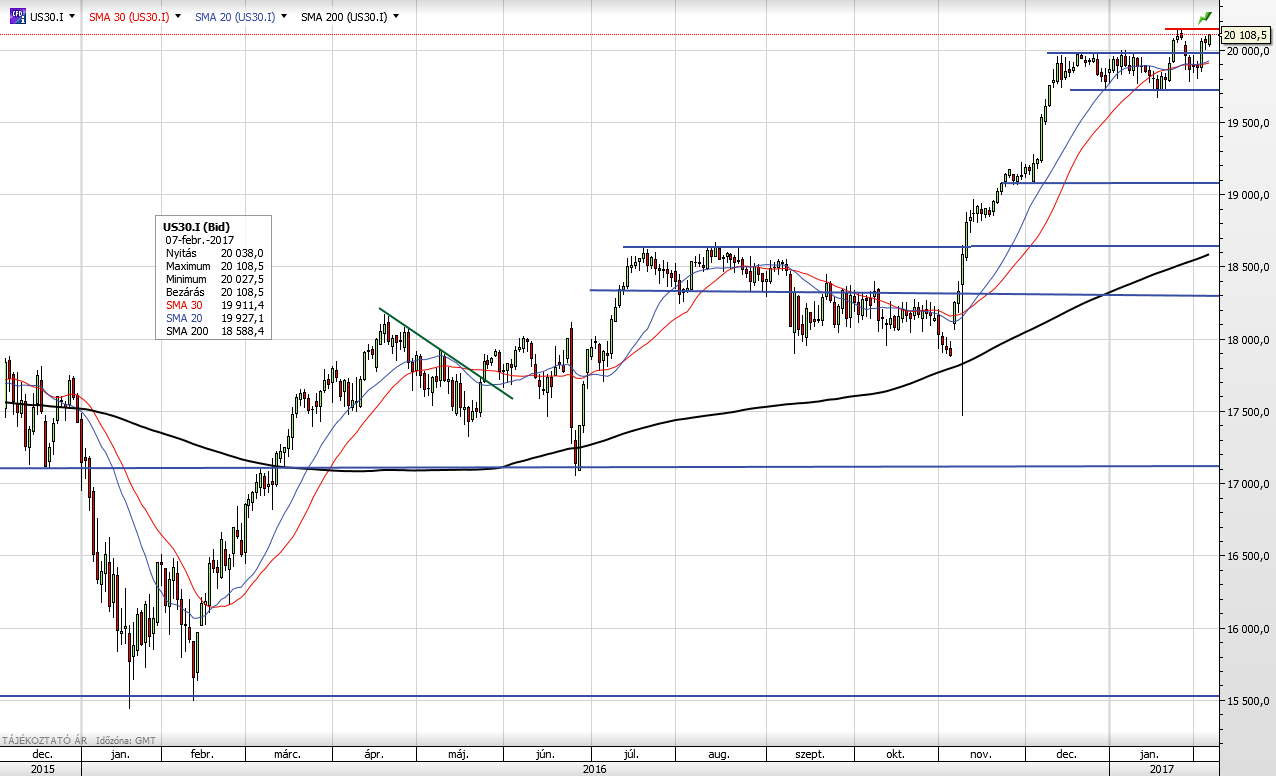Click the Nyitás value 20 038,0
Screen dimensions: 1276x776
[242, 254]
